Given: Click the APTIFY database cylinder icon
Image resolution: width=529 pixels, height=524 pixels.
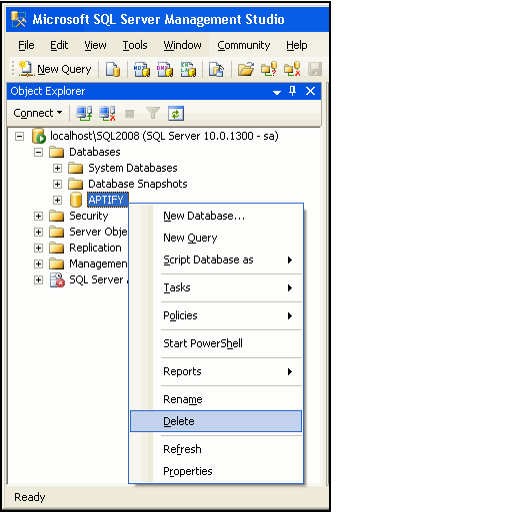Looking at the screenshot, I should (76, 200).
